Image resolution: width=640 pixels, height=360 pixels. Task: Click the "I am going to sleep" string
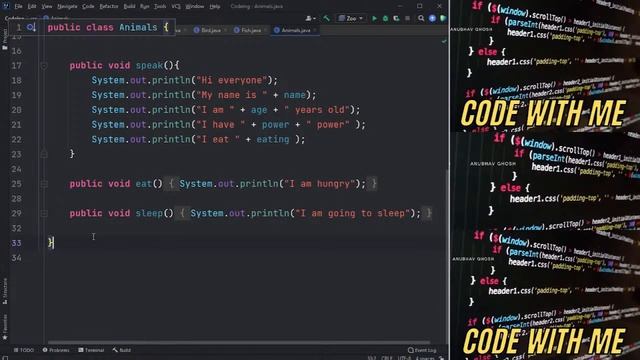pyautogui.click(x=353, y=213)
